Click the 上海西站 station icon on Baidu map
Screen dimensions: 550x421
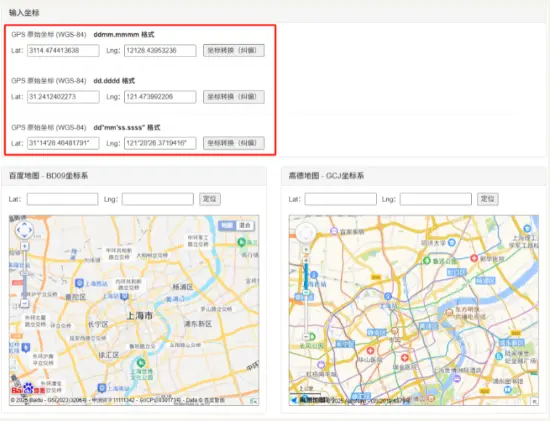coord(80,283)
